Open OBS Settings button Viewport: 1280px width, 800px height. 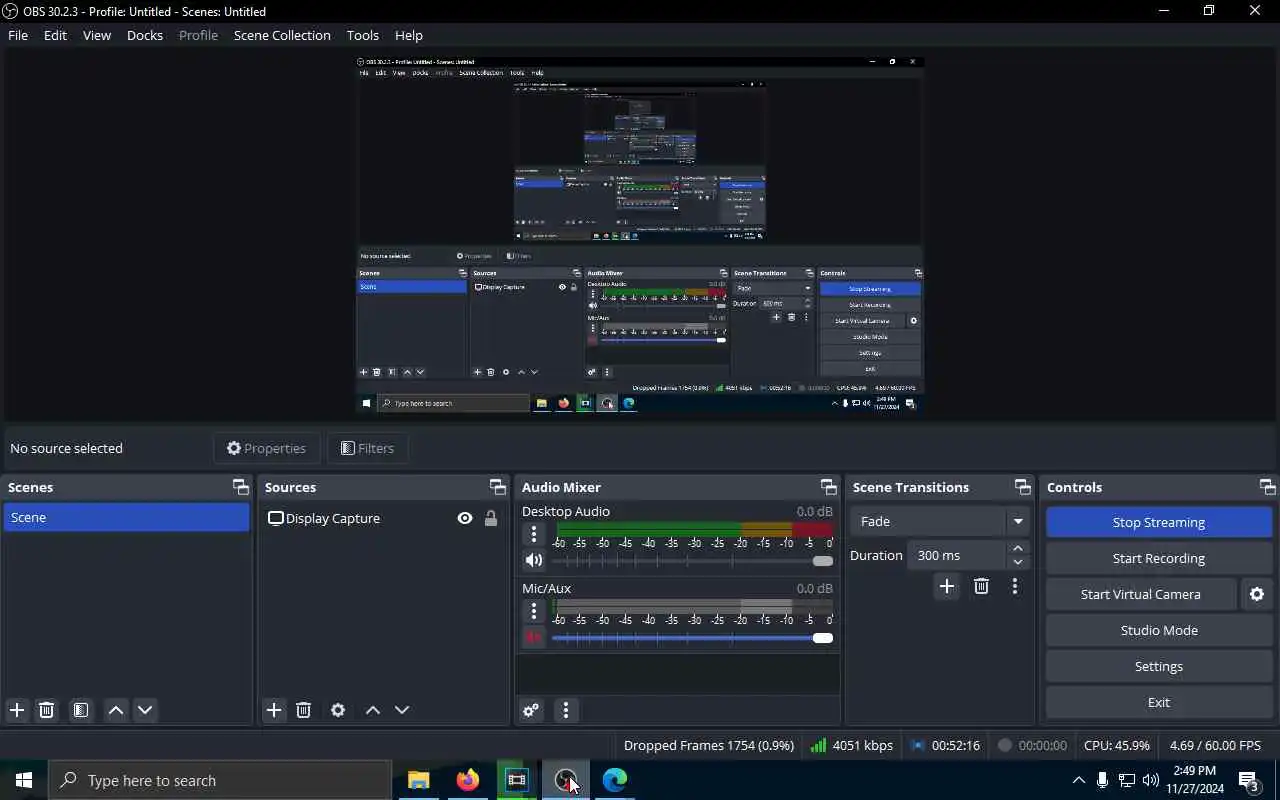(x=1159, y=666)
